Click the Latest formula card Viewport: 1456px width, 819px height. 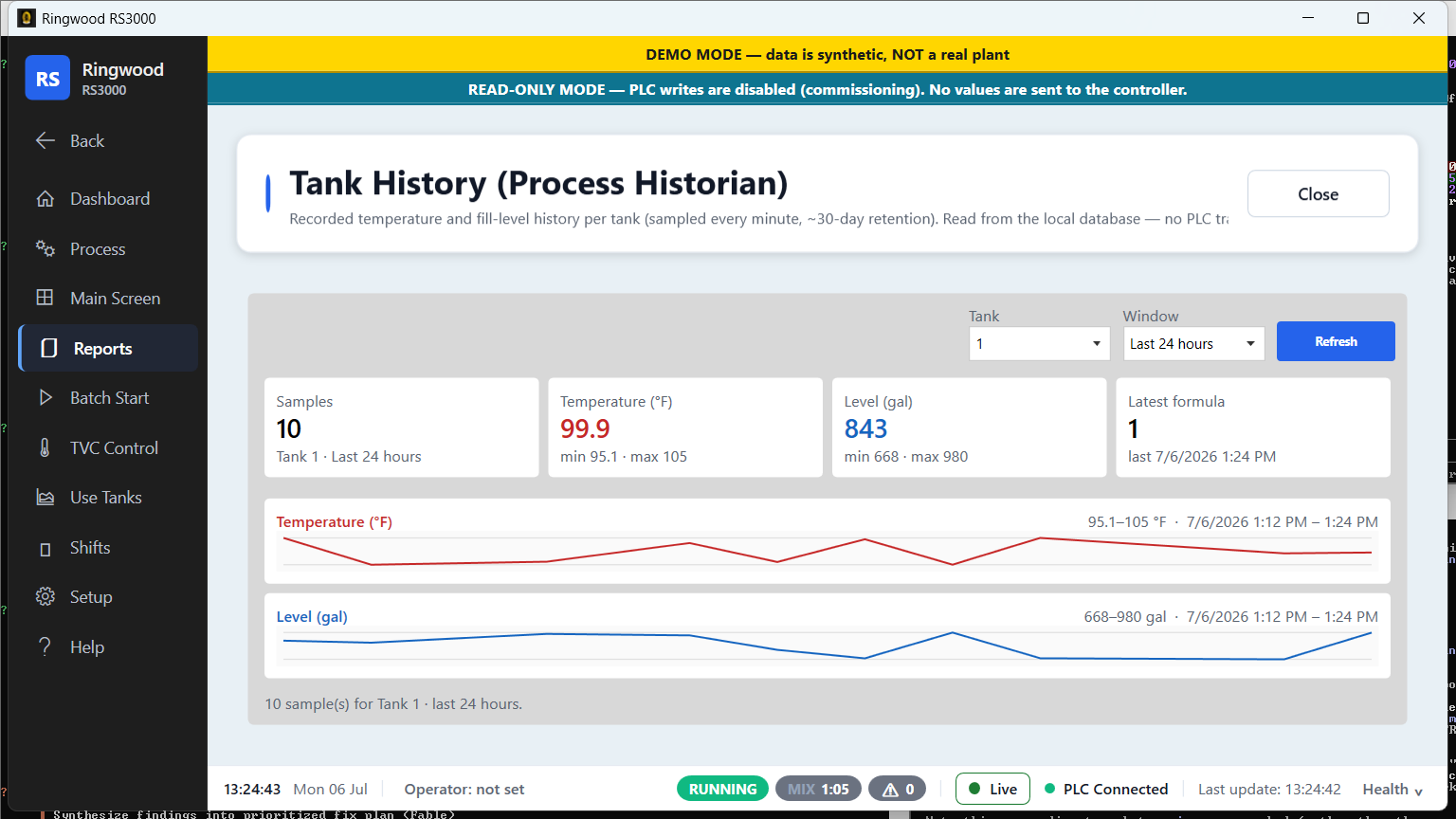coord(1253,428)
